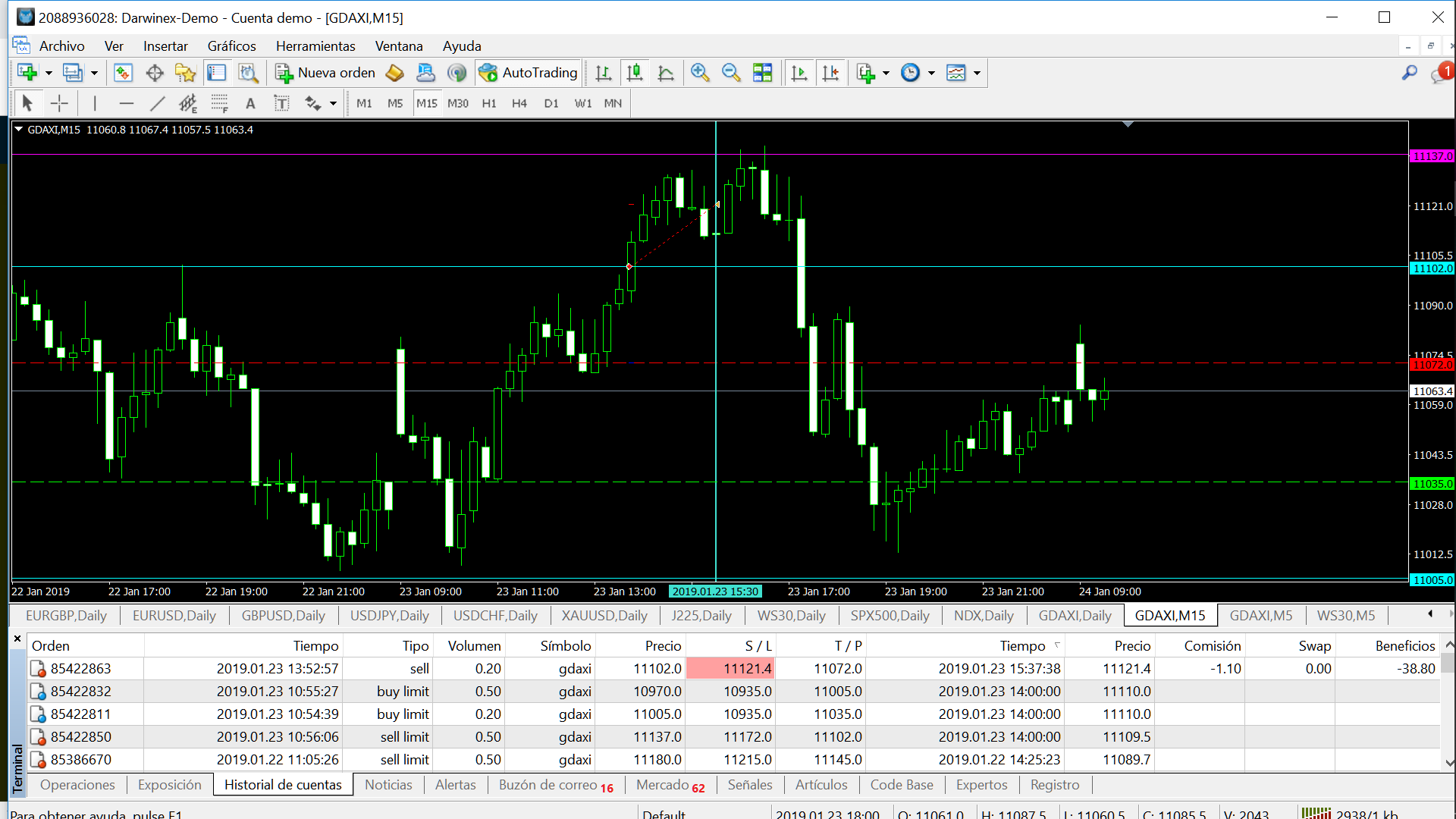Select the H1 timeframe button
The image size is (1456, 819).
coord(488,103)
